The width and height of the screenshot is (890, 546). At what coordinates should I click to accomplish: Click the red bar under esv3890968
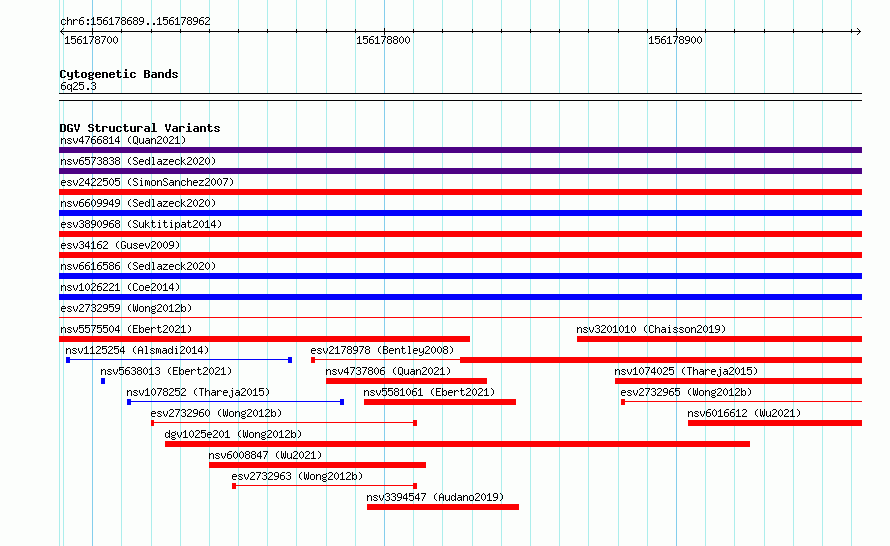click(x=460, y=234)
